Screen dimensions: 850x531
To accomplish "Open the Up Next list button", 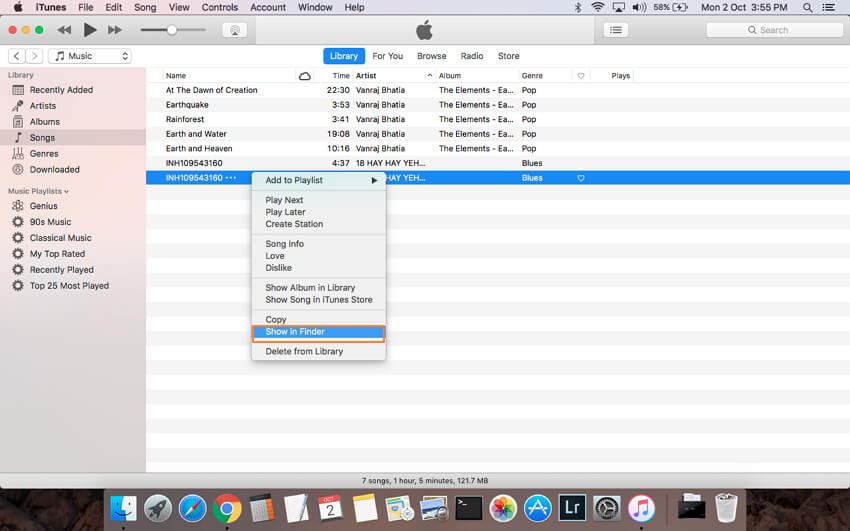I will point(616,30).
